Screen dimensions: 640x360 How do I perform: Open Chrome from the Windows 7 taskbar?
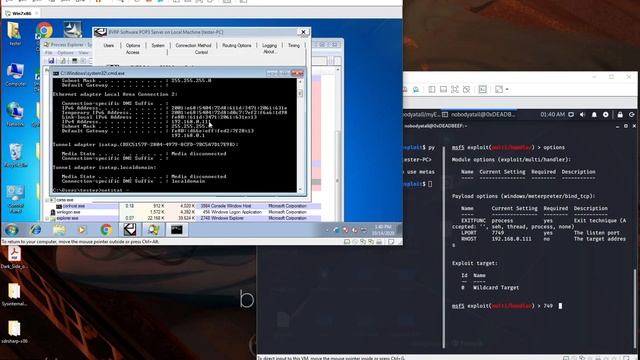click(x=106, y=230)
